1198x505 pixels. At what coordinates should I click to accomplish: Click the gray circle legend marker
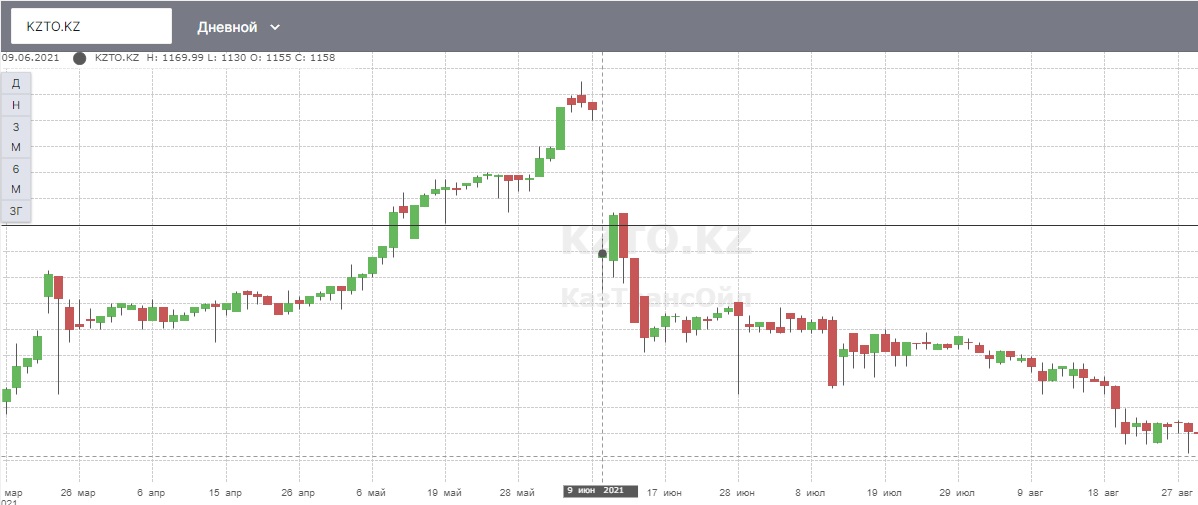click(80, 58)
